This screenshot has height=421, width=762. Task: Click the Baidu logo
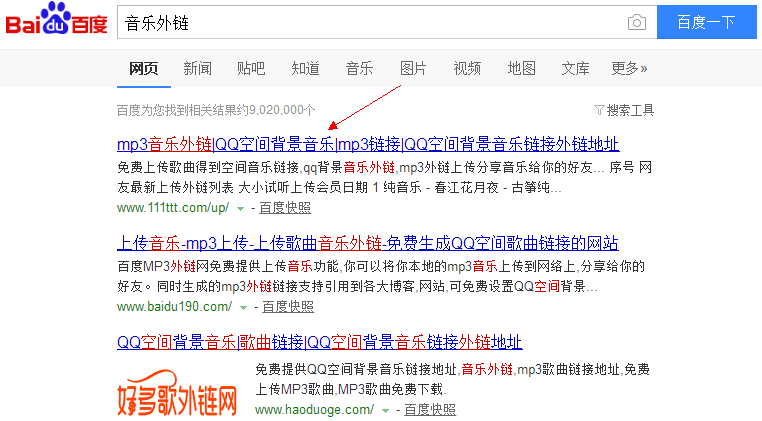(56, 19)
